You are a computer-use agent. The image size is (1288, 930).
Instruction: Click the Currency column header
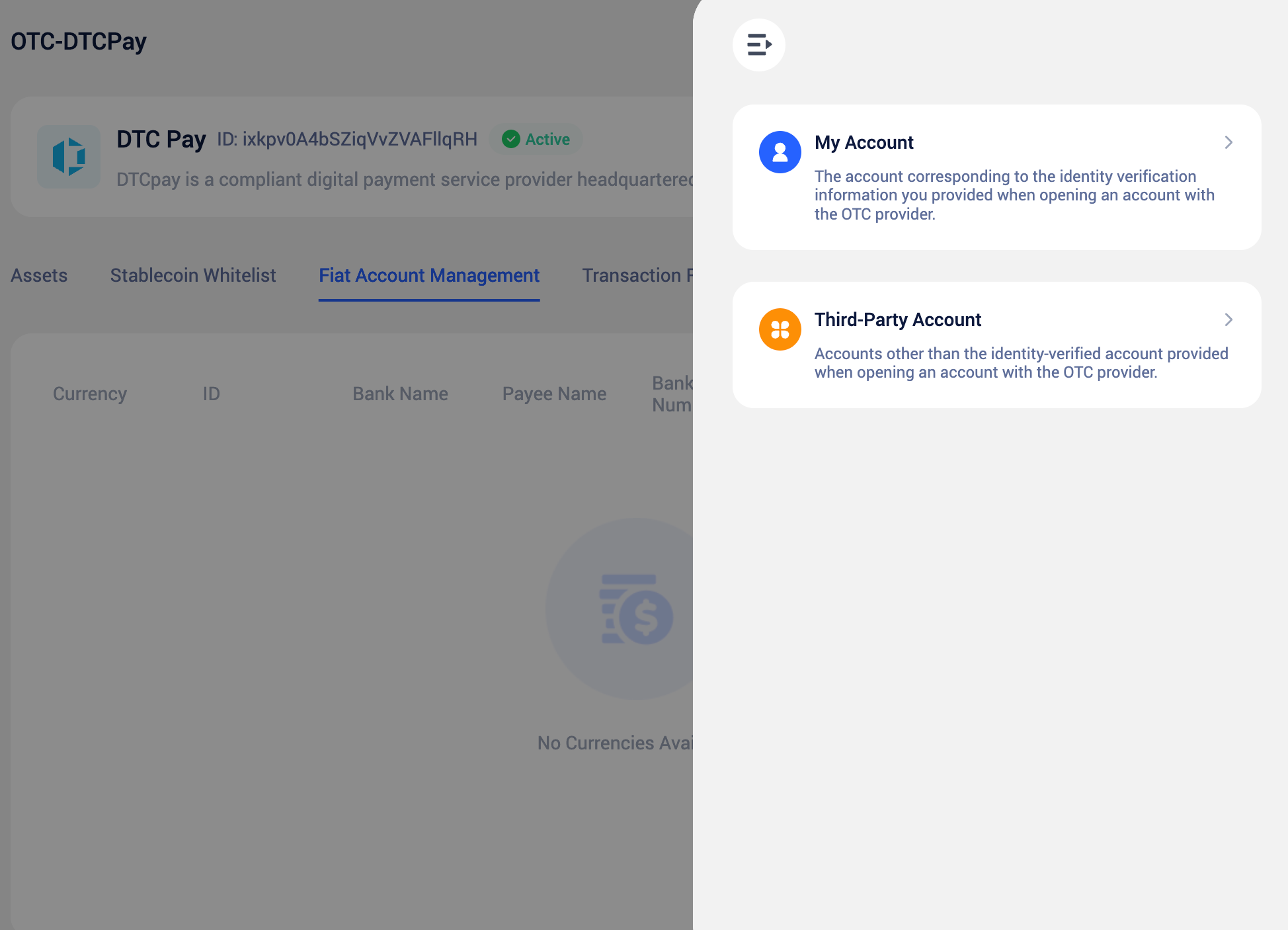pyautogui.click(x=90, y=394)
